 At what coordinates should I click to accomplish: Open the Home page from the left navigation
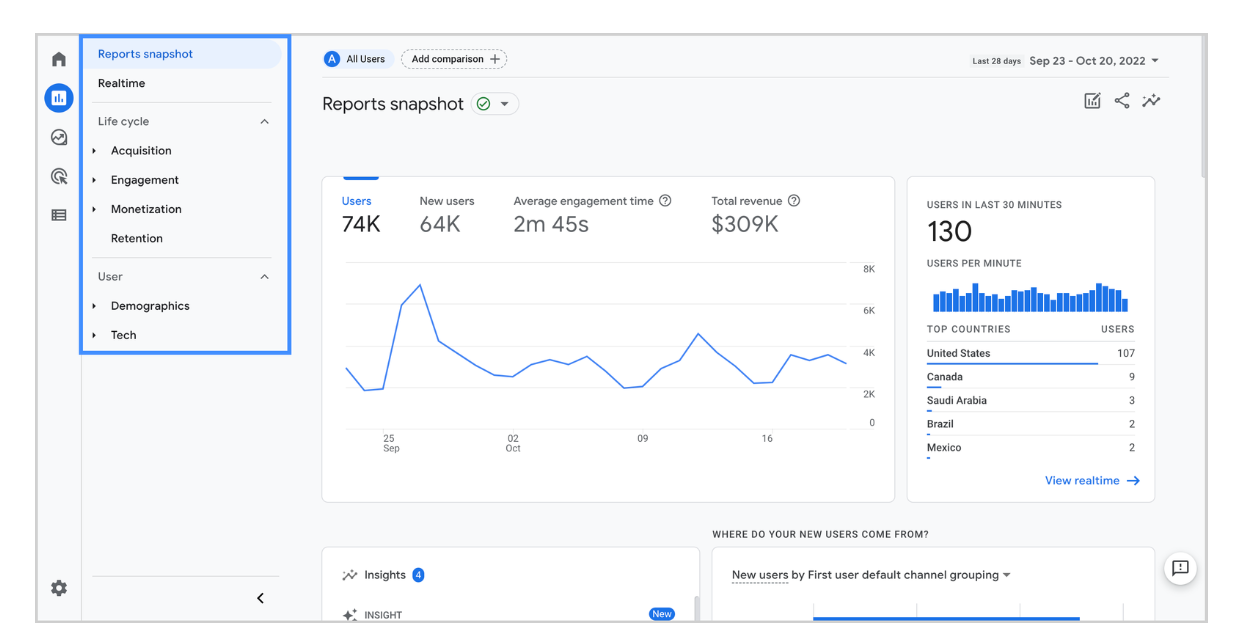pos(58,59)
